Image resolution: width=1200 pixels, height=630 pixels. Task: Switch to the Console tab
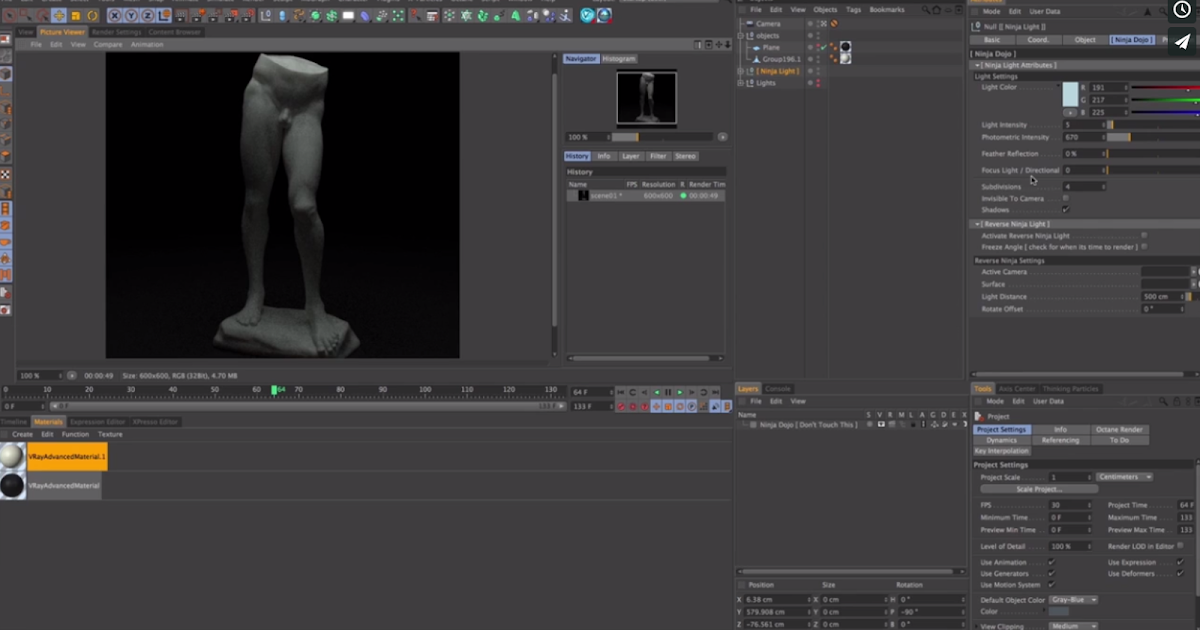click(778, 388)
